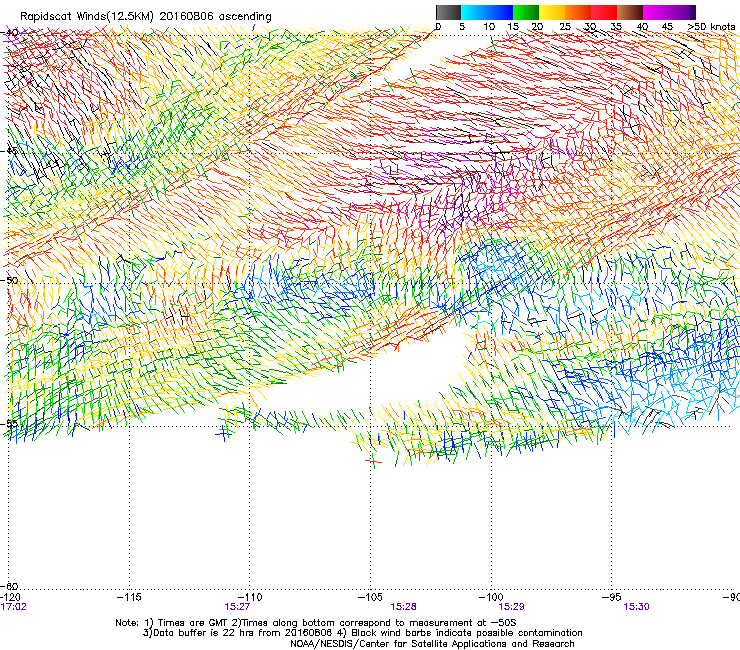Click the 15:28 pass time label
The image size is (740, 650).
pyautogui.click(x=404, y=607)
